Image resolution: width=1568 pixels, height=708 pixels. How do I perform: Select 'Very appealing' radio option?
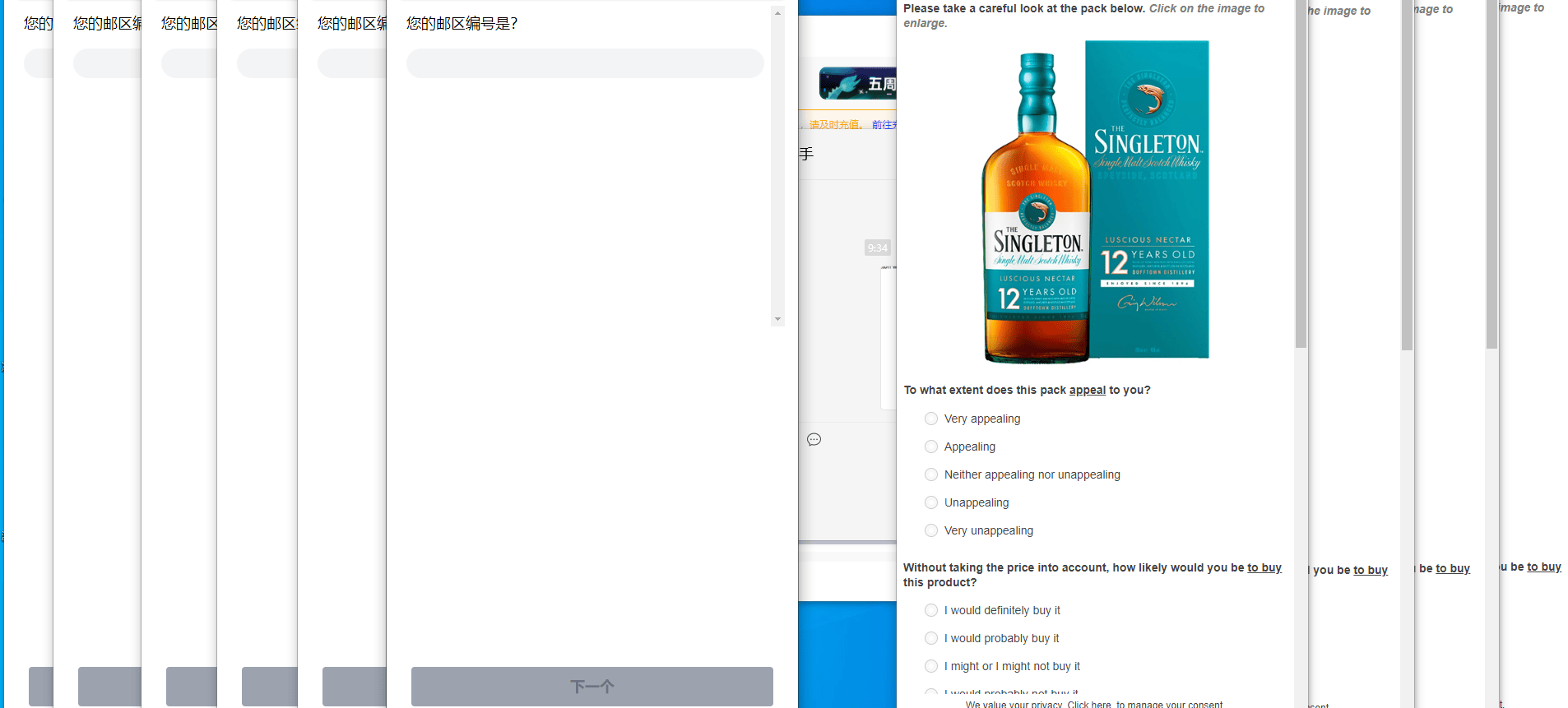[x=931, y=419]
